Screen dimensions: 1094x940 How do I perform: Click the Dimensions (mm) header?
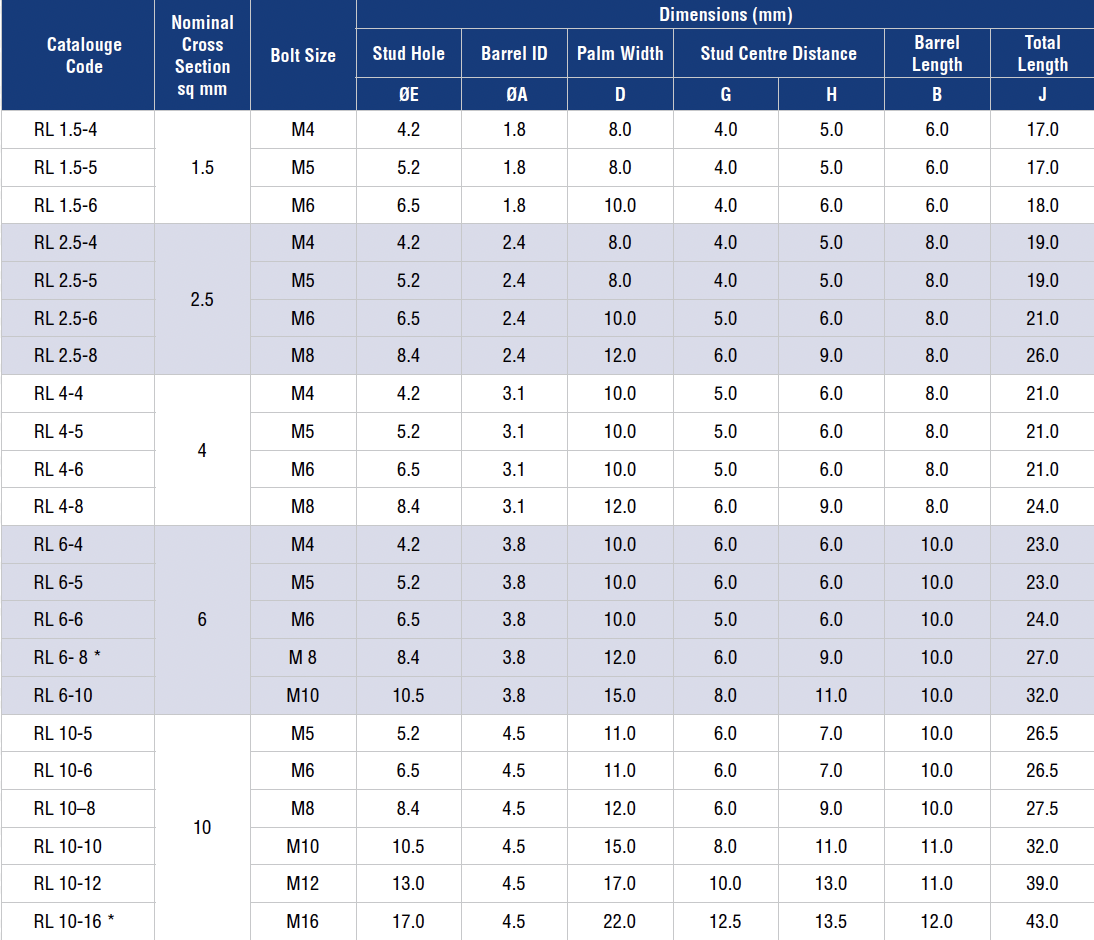[725, 14]
